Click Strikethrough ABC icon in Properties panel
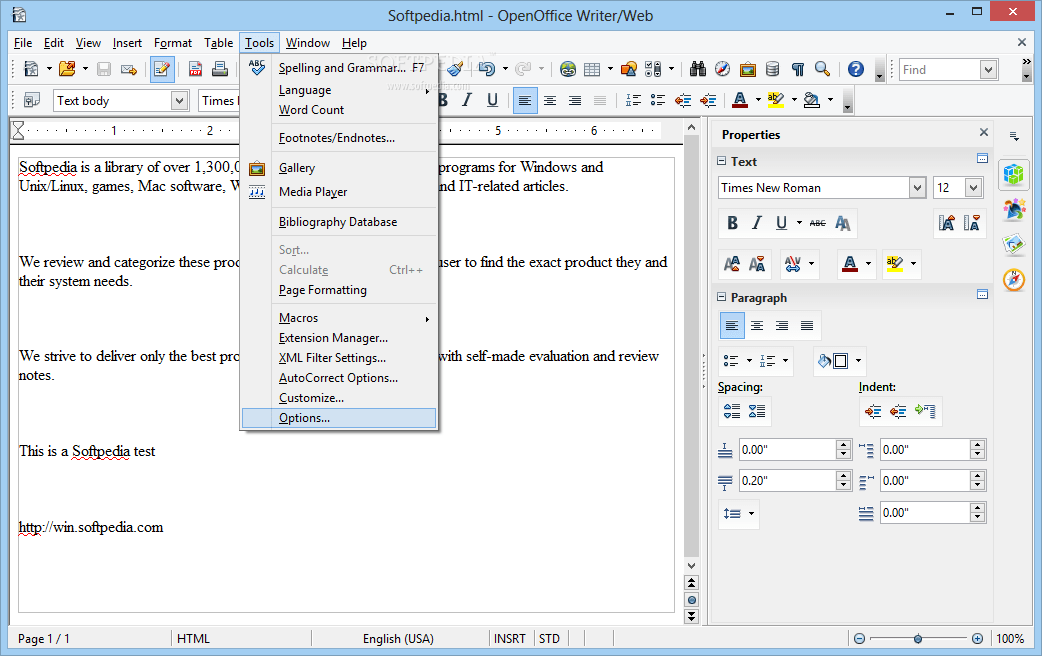 pos(817,223)
